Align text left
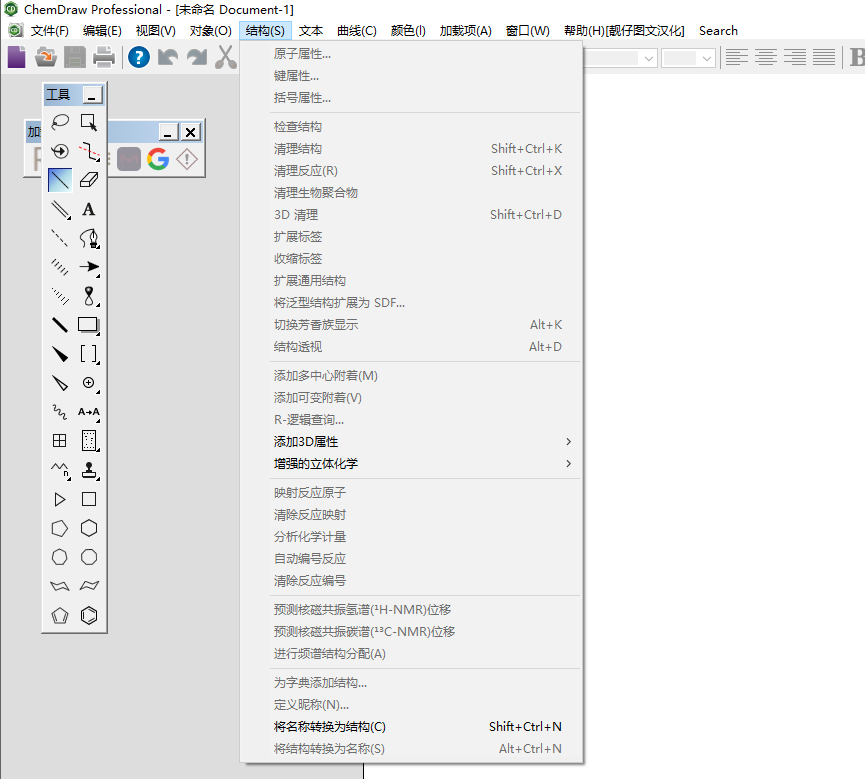 pyautogui.click(x=736, y=57)
